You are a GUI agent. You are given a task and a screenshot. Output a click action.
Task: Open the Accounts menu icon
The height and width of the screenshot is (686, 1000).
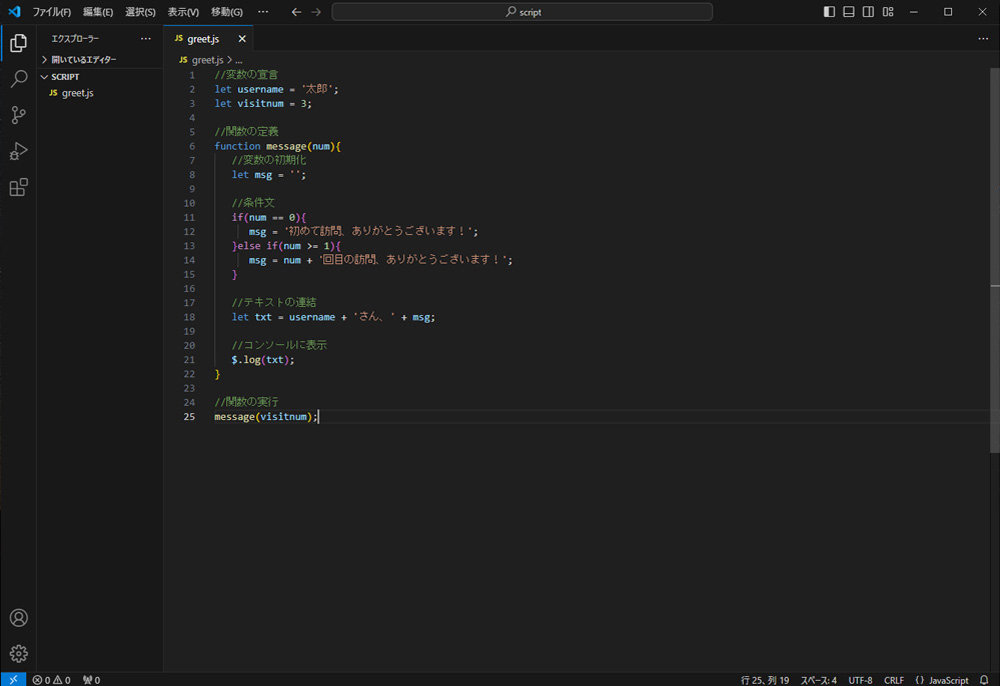coord(18,618)
